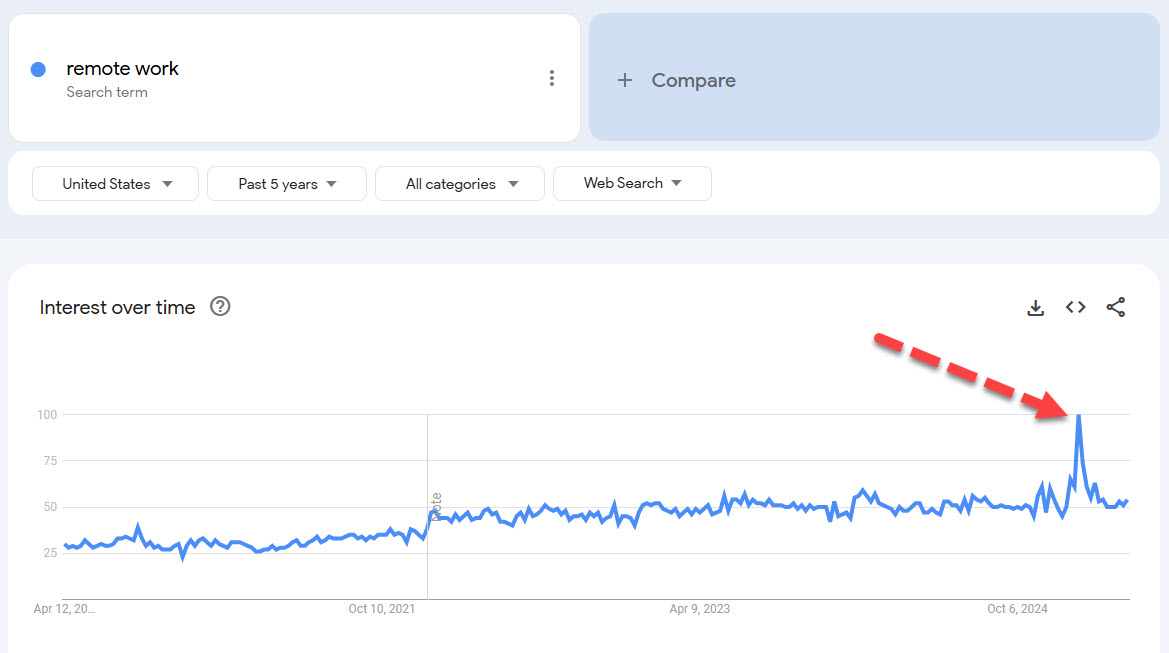Click the Note marker on the chart

click(436, 506)
